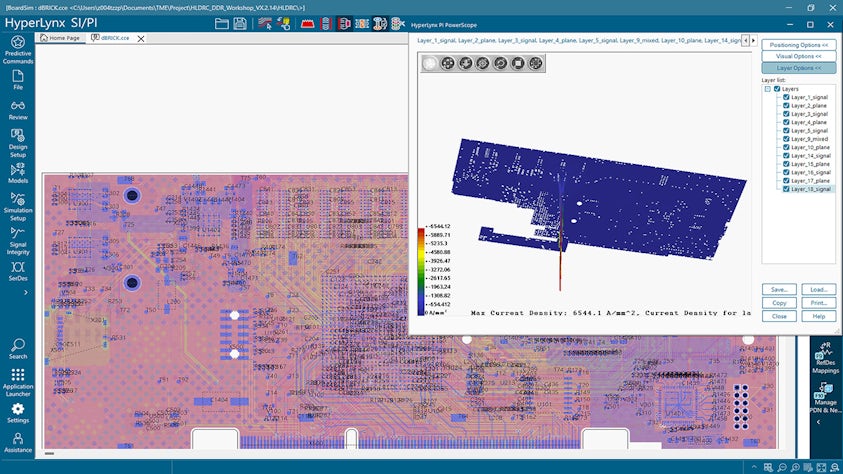Viewport: 843px width, 474px height.
Task: Open the Models sidebar section
Action: (x=18, y=173)
